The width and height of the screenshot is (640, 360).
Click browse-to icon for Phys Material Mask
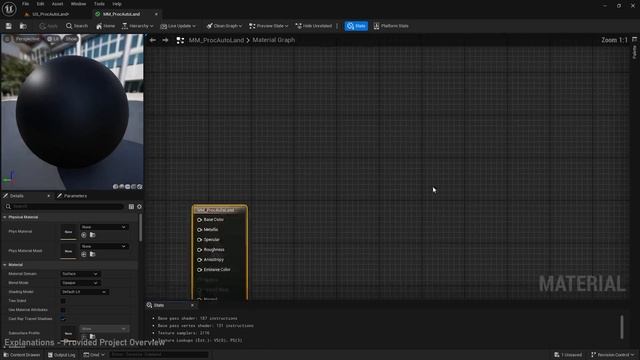point(93,254)
